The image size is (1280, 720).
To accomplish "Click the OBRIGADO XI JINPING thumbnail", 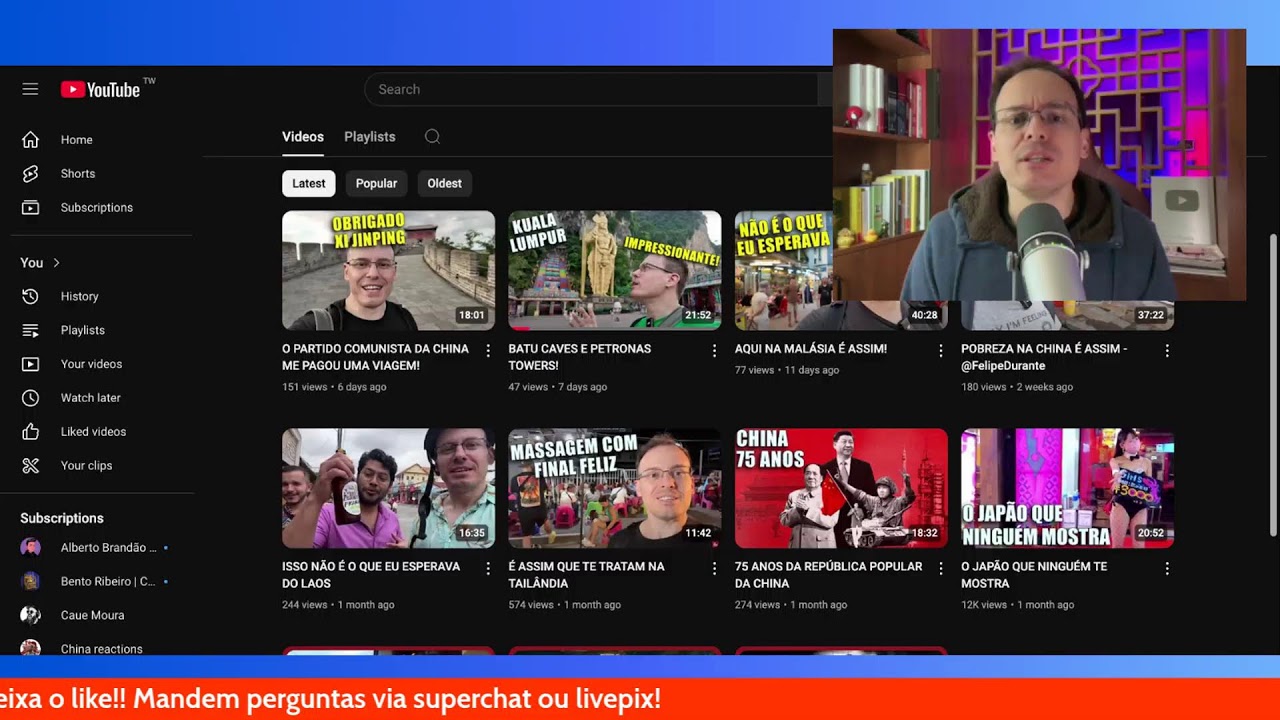I will click(388, 270).
